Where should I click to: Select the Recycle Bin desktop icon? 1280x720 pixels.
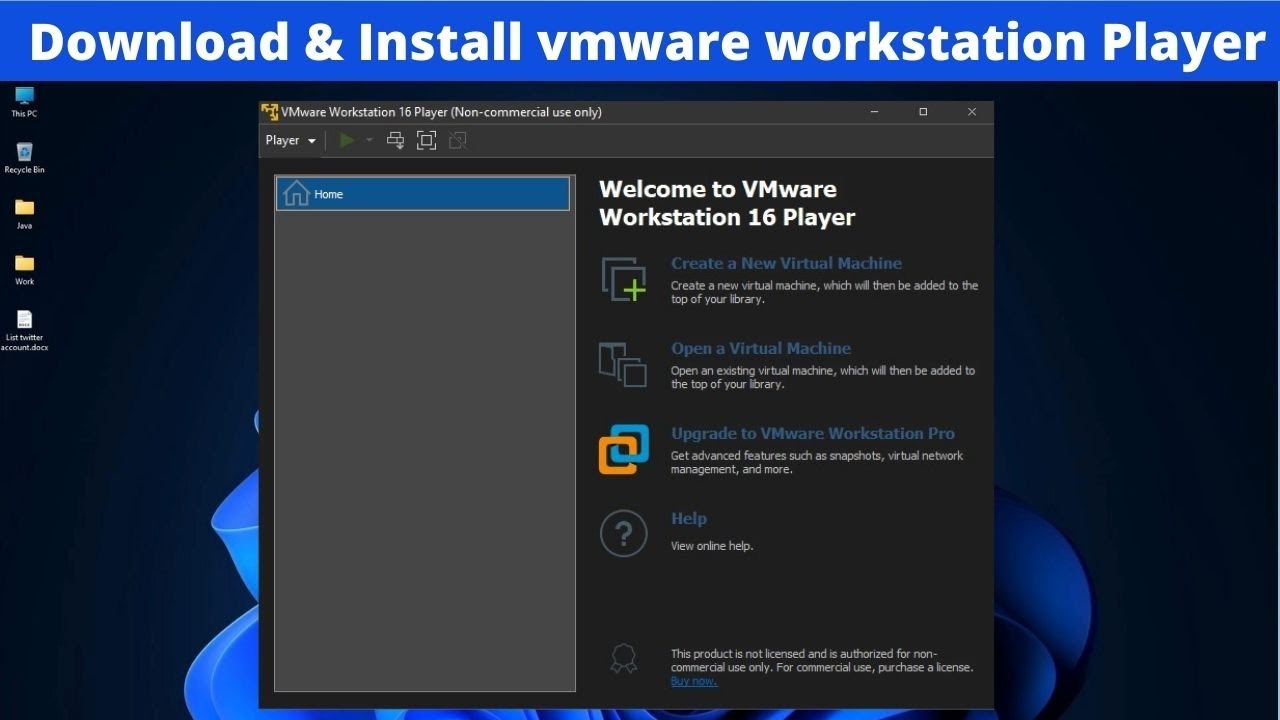[x=24, y=158]
